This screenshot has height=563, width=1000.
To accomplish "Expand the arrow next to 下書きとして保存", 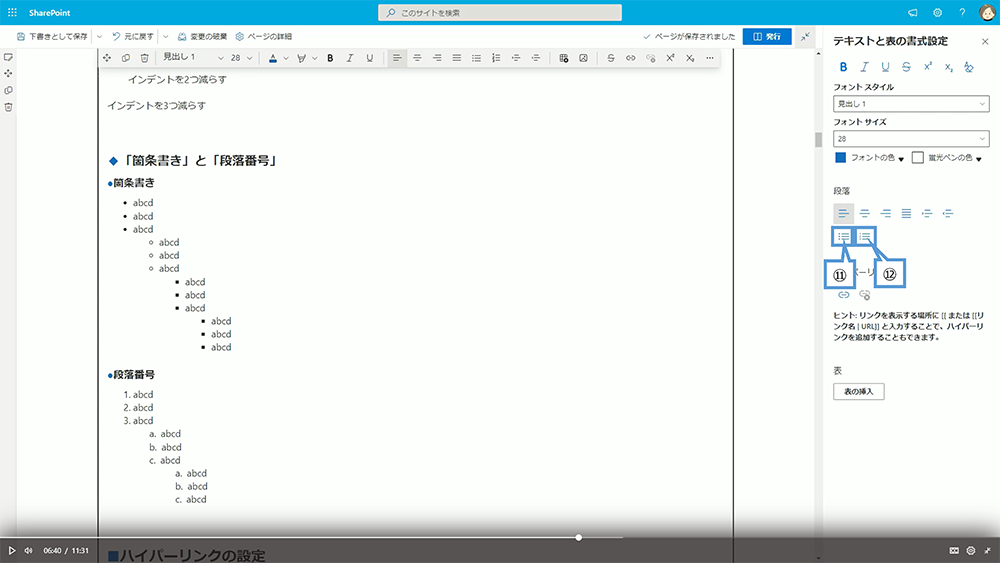I will point(99,37).
